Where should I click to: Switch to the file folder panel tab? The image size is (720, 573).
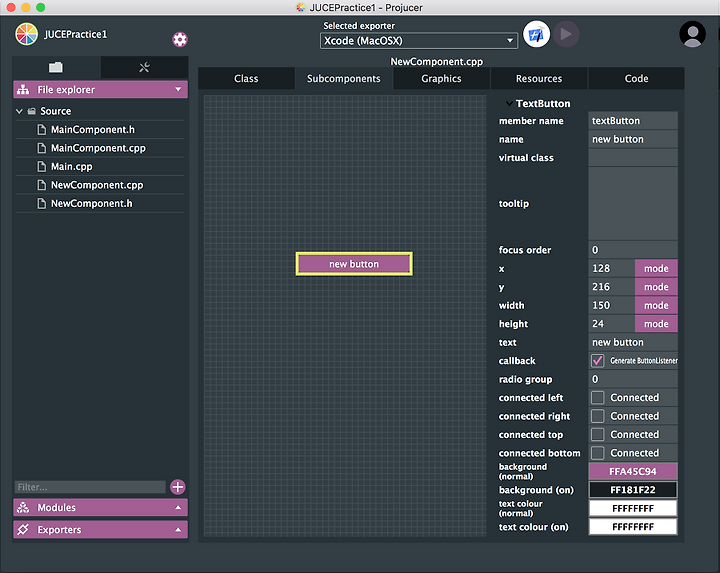[56, 67]
